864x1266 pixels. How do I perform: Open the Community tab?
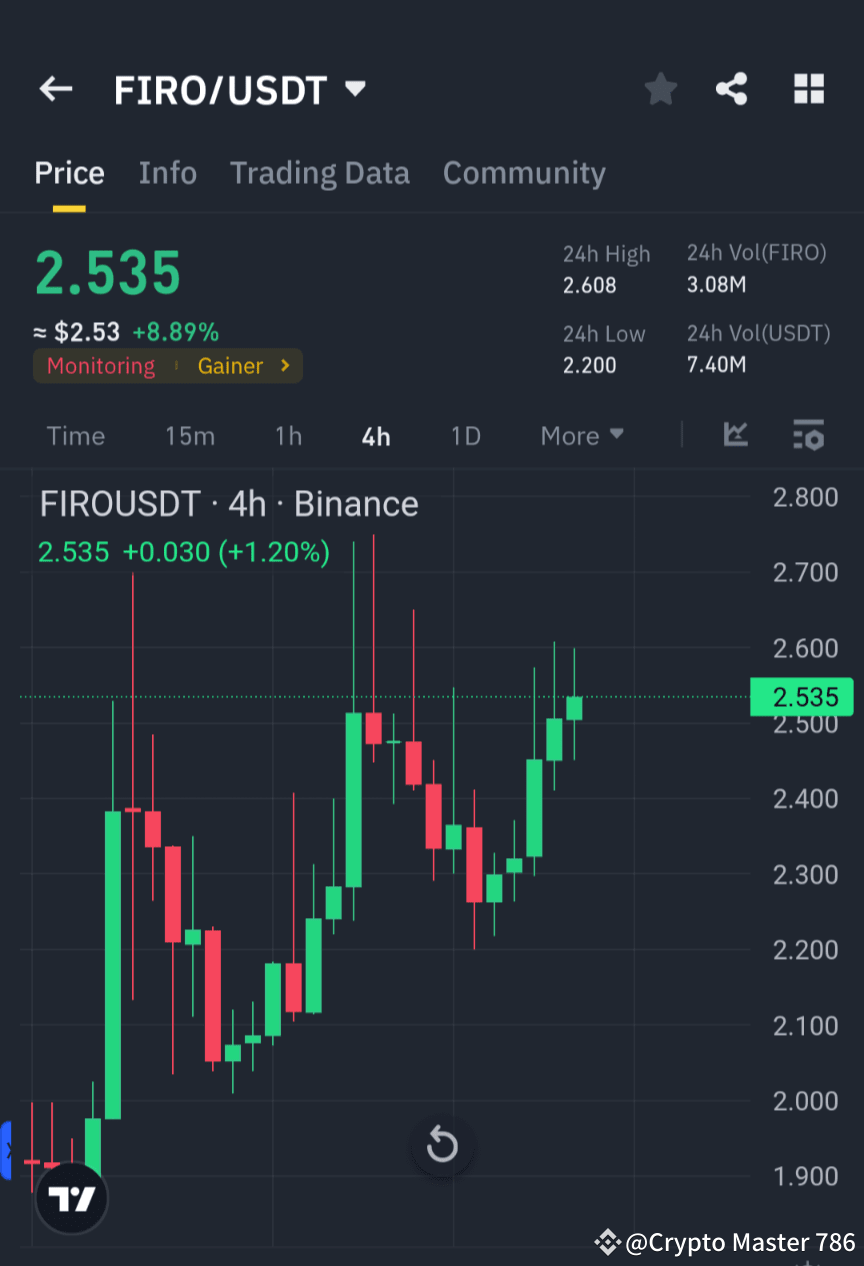524,172
